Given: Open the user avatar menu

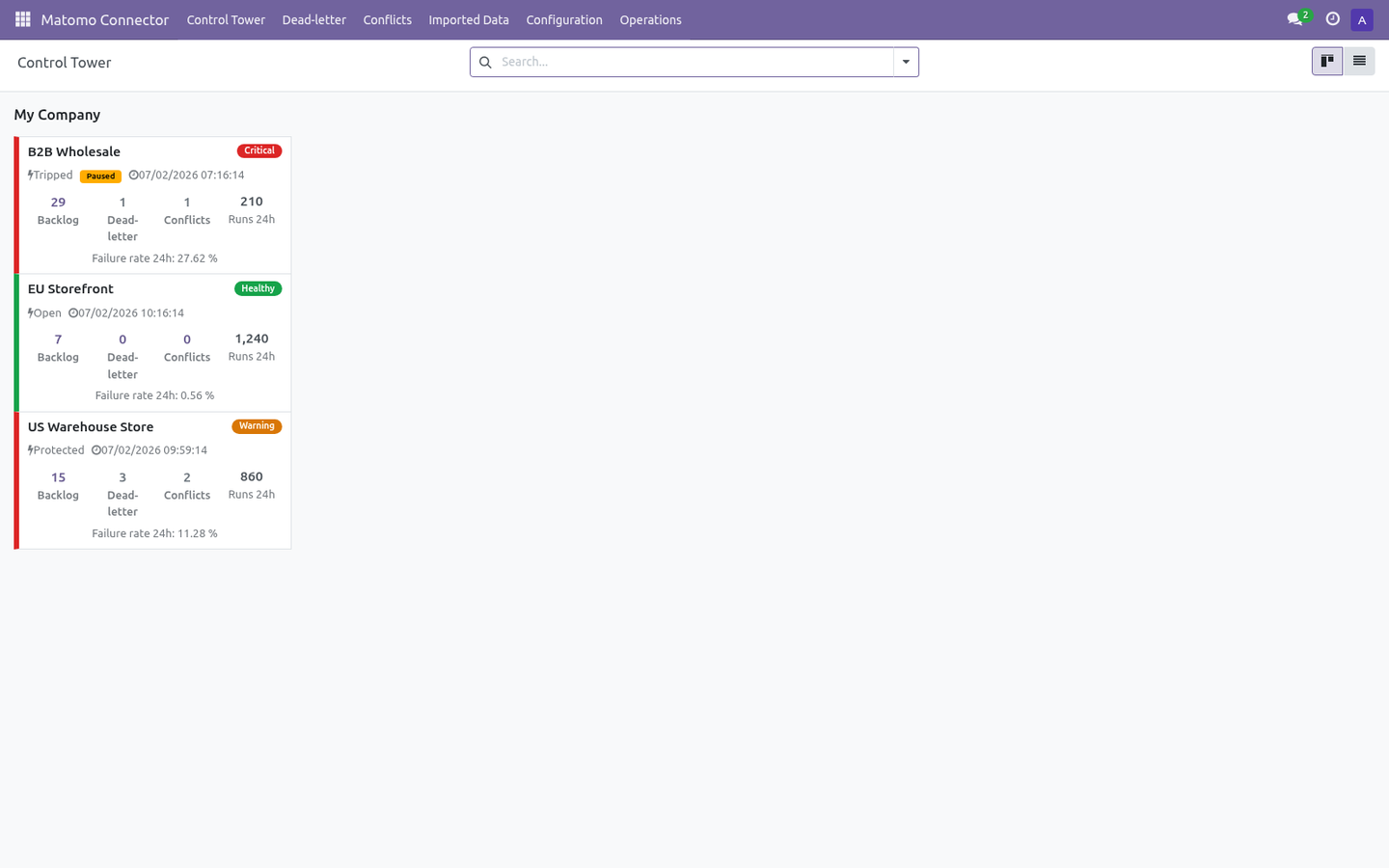Looking at the screenshot, I should 1362,19.
